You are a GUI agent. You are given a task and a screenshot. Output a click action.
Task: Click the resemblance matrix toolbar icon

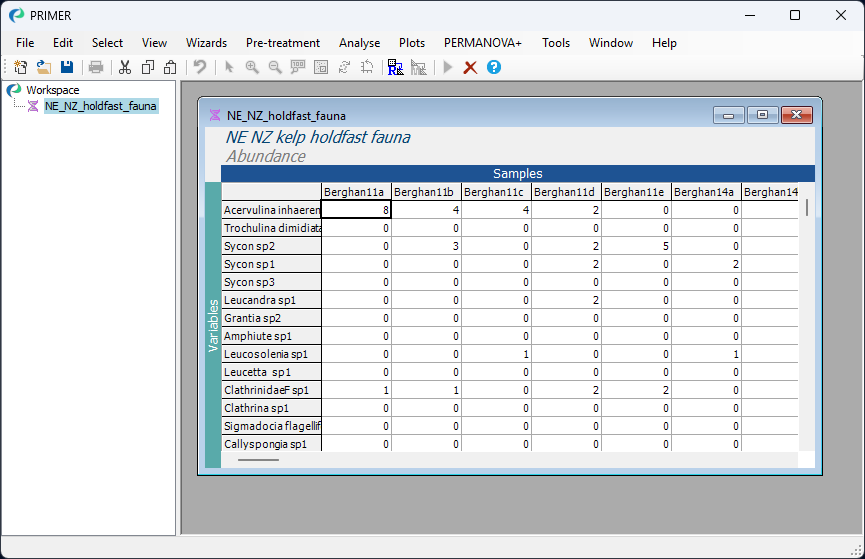(395, 67)
